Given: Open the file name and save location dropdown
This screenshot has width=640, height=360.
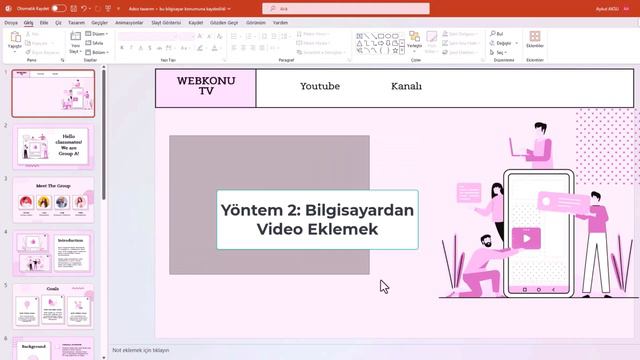Looking at the screenshot, I should click(180, 9).
